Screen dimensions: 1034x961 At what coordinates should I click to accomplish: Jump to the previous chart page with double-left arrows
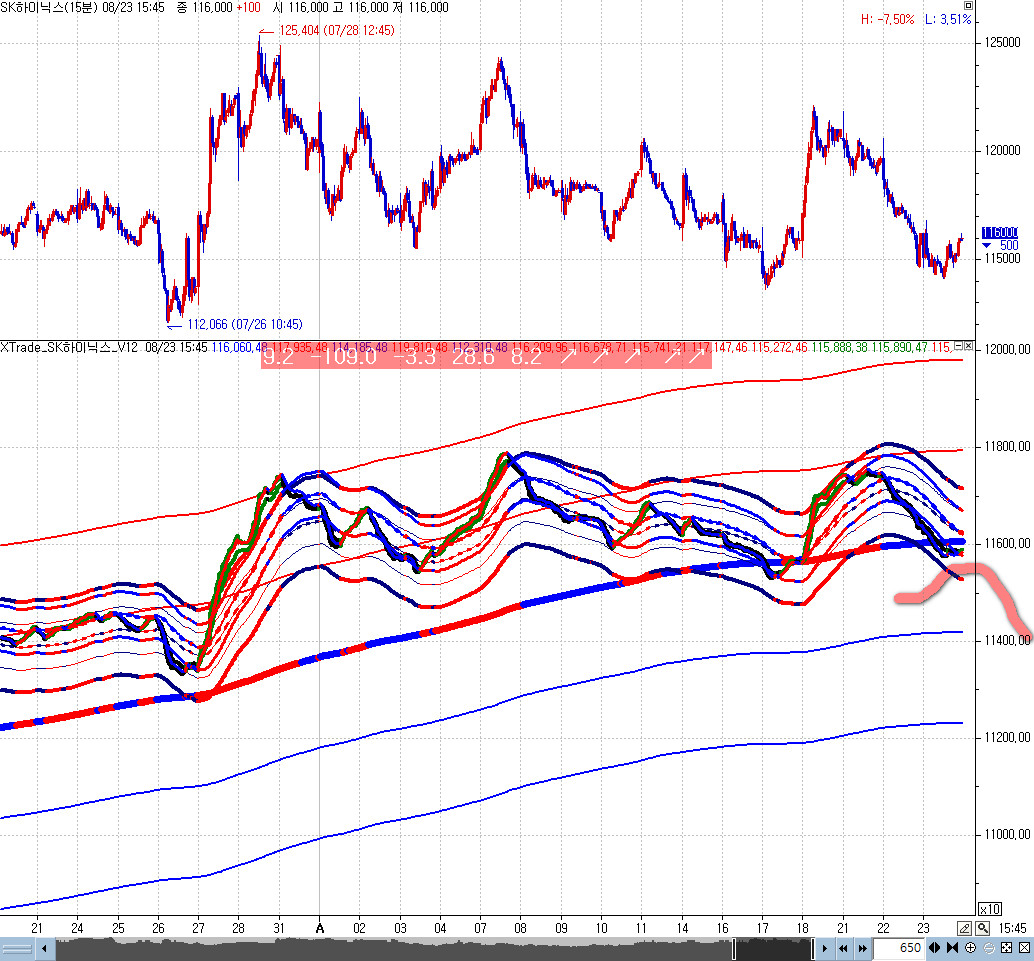[845, 948]
